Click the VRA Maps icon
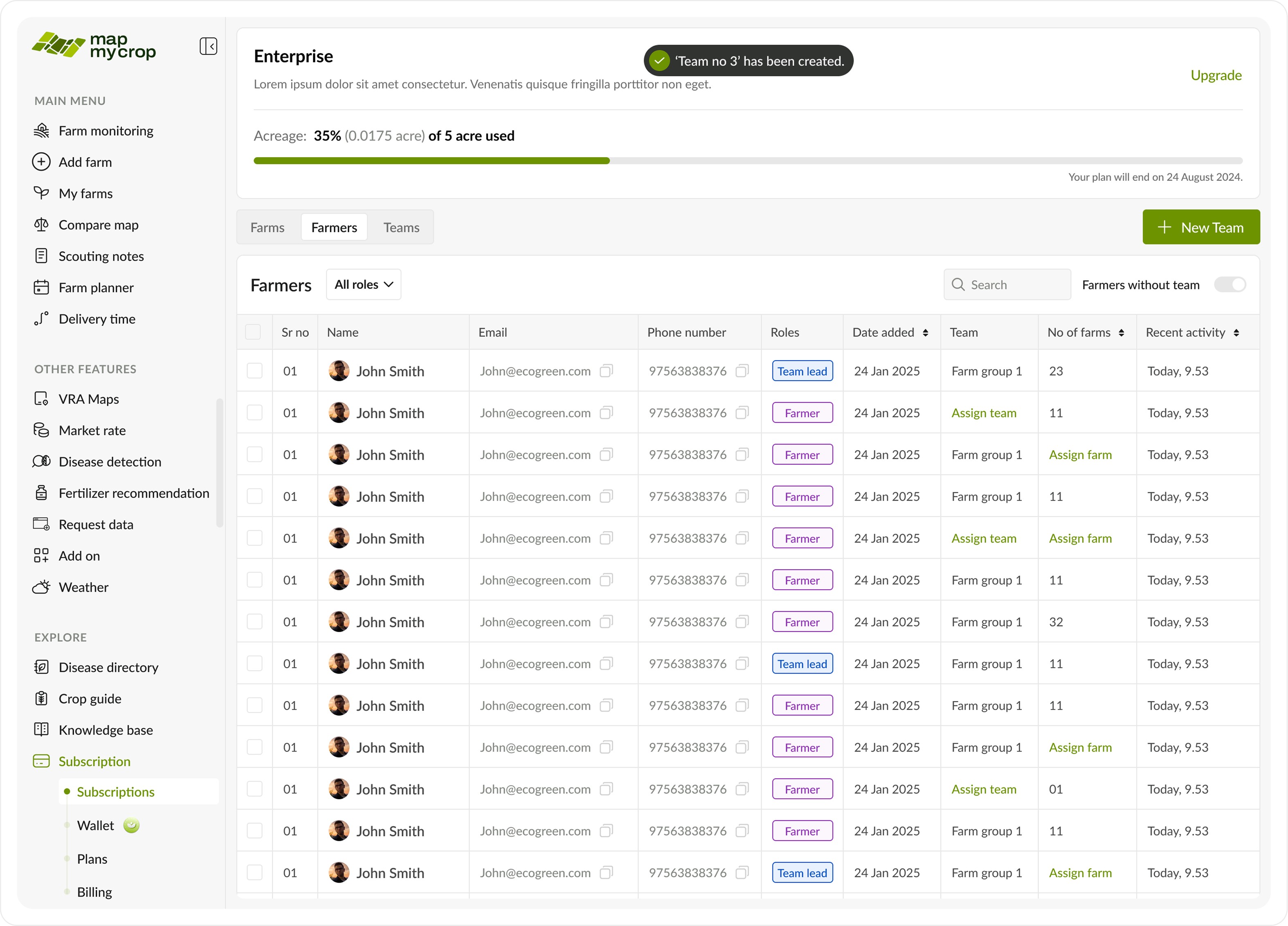The height and width of the screenshot is (926, 1288). click(x=41, y=399)
